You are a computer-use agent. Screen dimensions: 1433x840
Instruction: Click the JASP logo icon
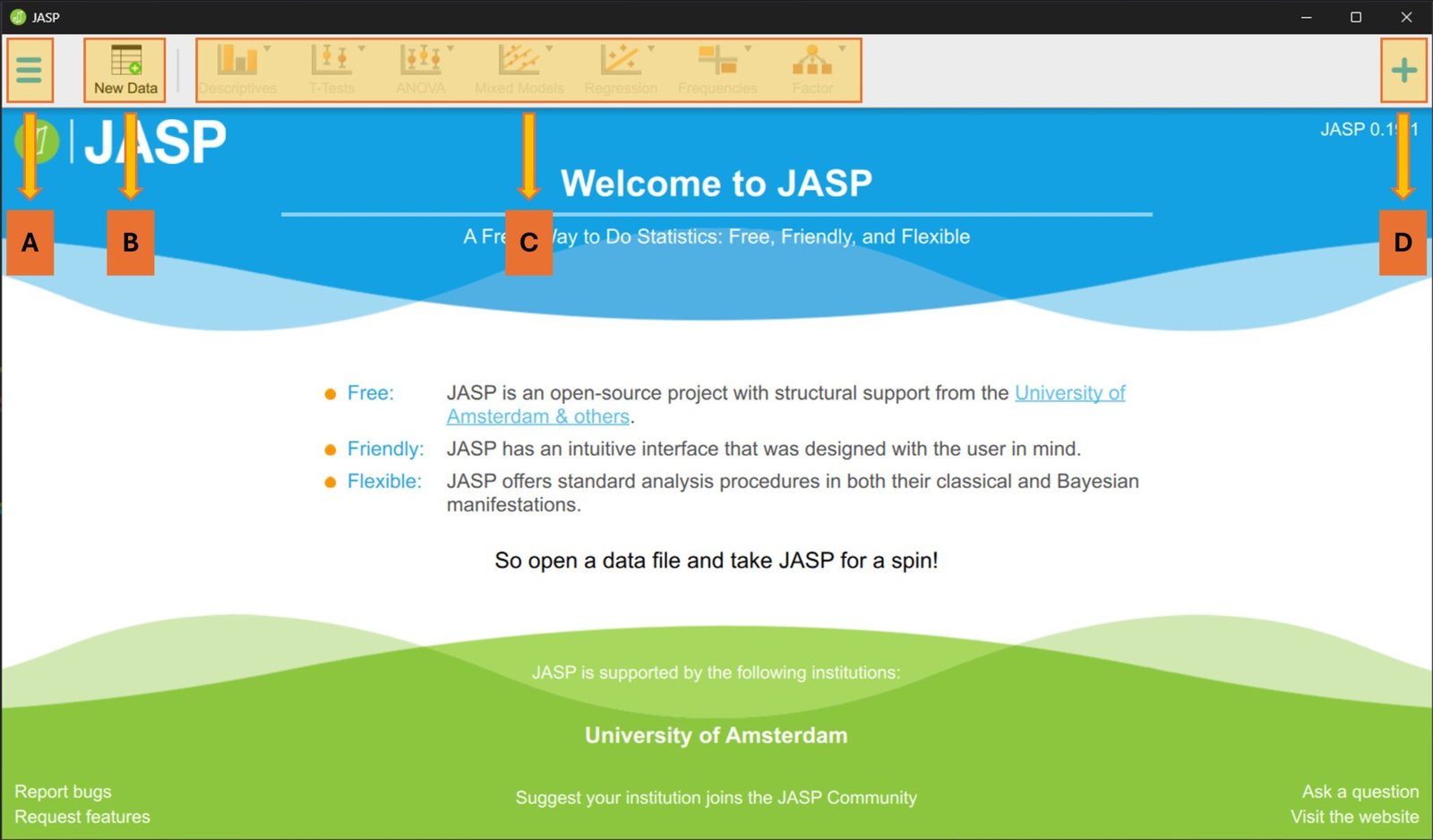pos(38,140)
